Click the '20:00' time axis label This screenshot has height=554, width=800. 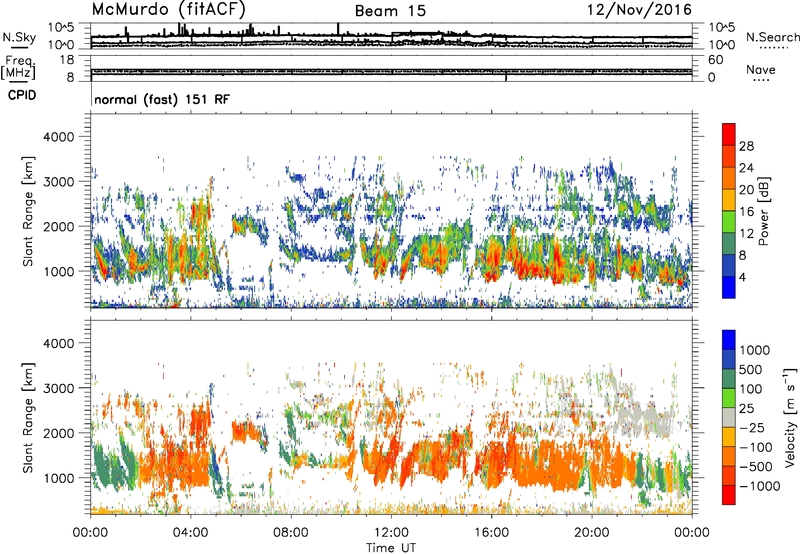[592, 533]
